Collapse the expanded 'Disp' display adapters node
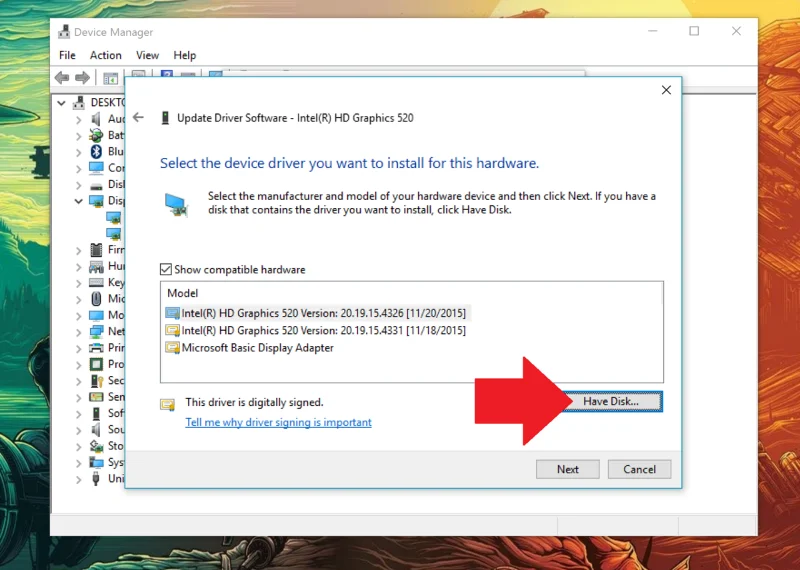800x570 pixels. pyautogui.click(x=78, y=201)
